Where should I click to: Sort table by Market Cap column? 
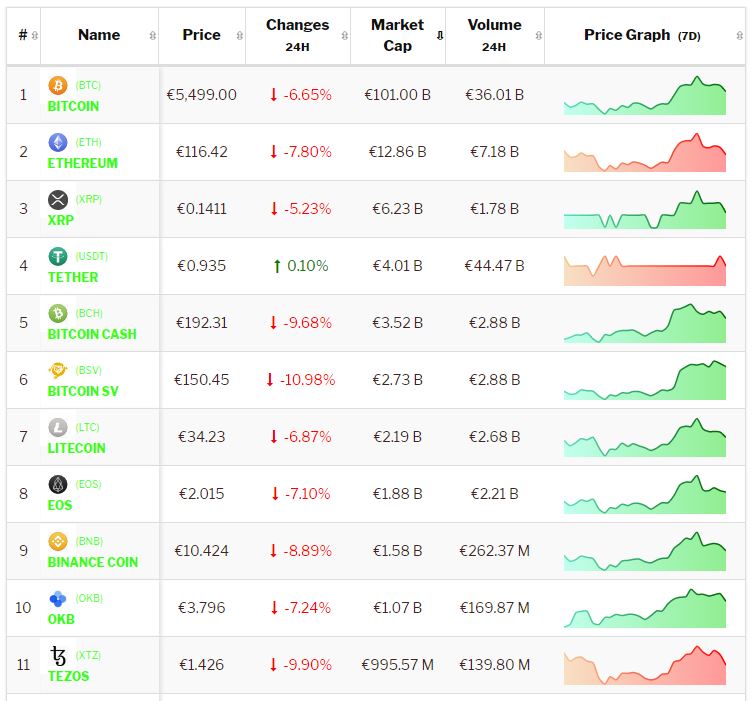(x=397, y=35)
